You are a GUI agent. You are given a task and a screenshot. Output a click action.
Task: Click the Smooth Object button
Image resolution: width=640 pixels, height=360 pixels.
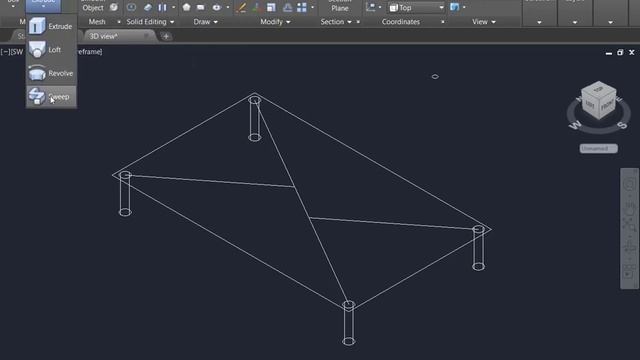point(93,6)
